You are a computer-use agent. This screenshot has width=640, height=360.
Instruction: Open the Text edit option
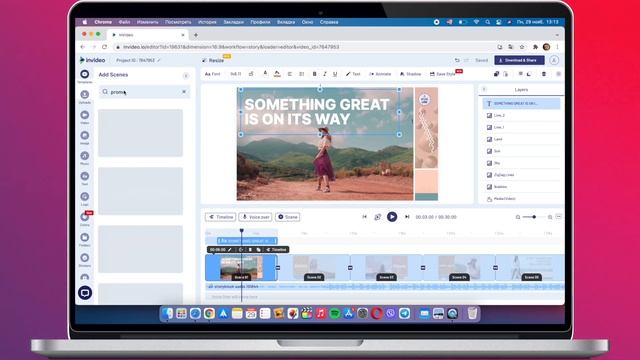(353, 74)
